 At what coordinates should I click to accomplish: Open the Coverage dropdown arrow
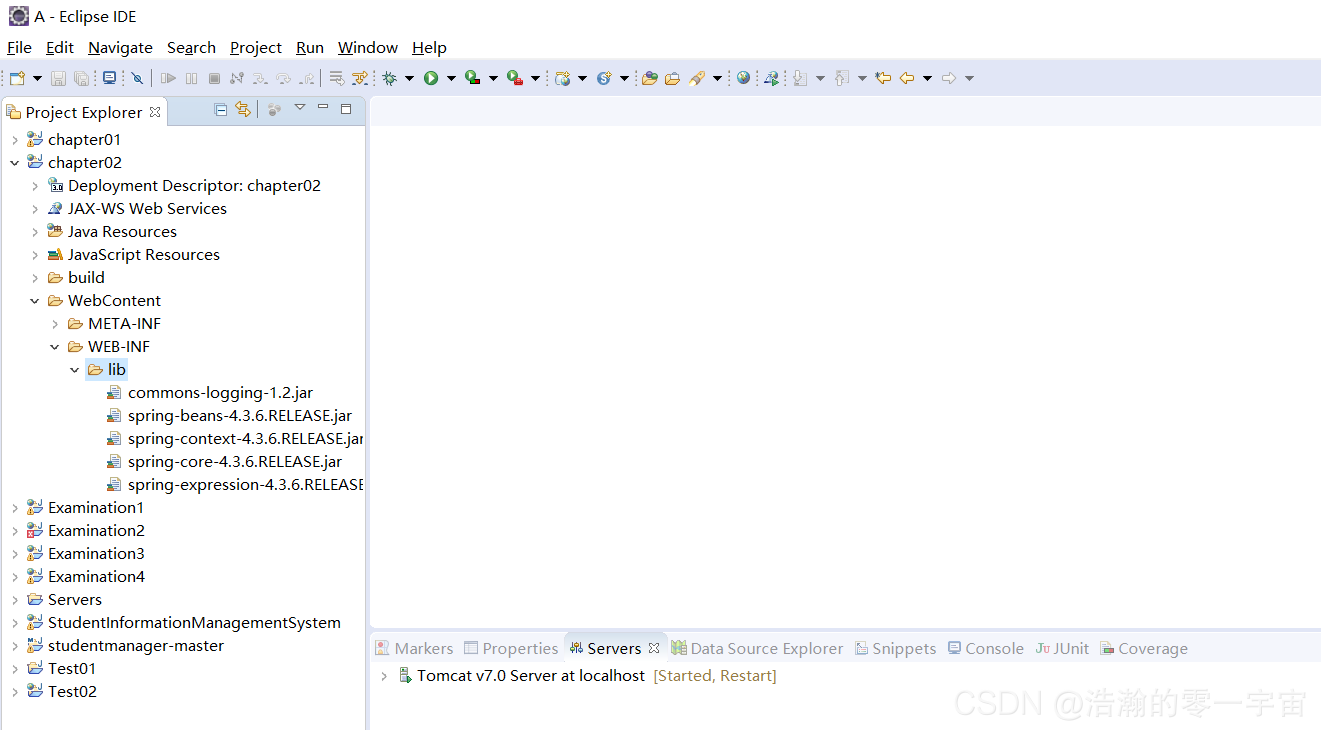tap(493, 78)
